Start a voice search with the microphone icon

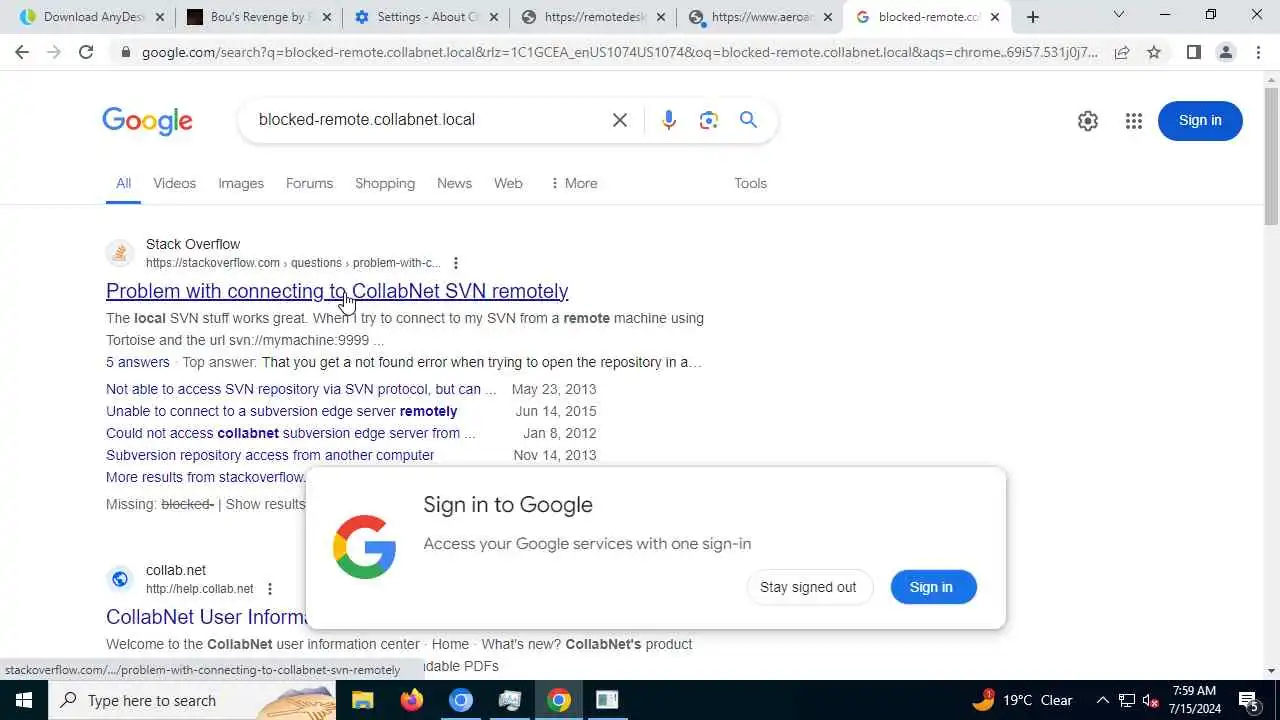click(669, 120)
